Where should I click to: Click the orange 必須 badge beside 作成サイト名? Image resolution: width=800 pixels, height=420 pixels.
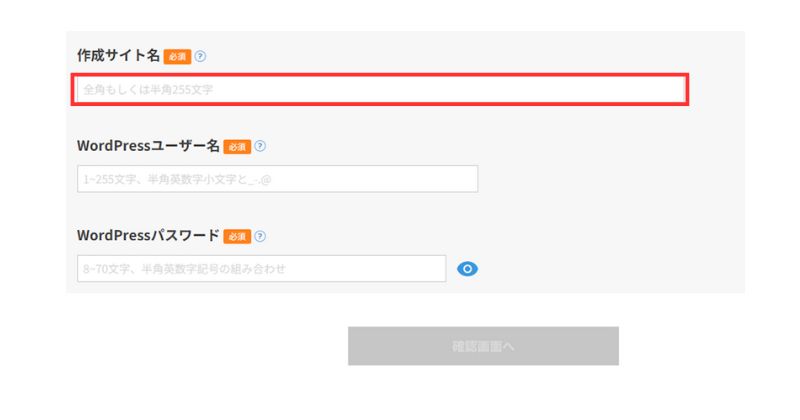point(177,56)
